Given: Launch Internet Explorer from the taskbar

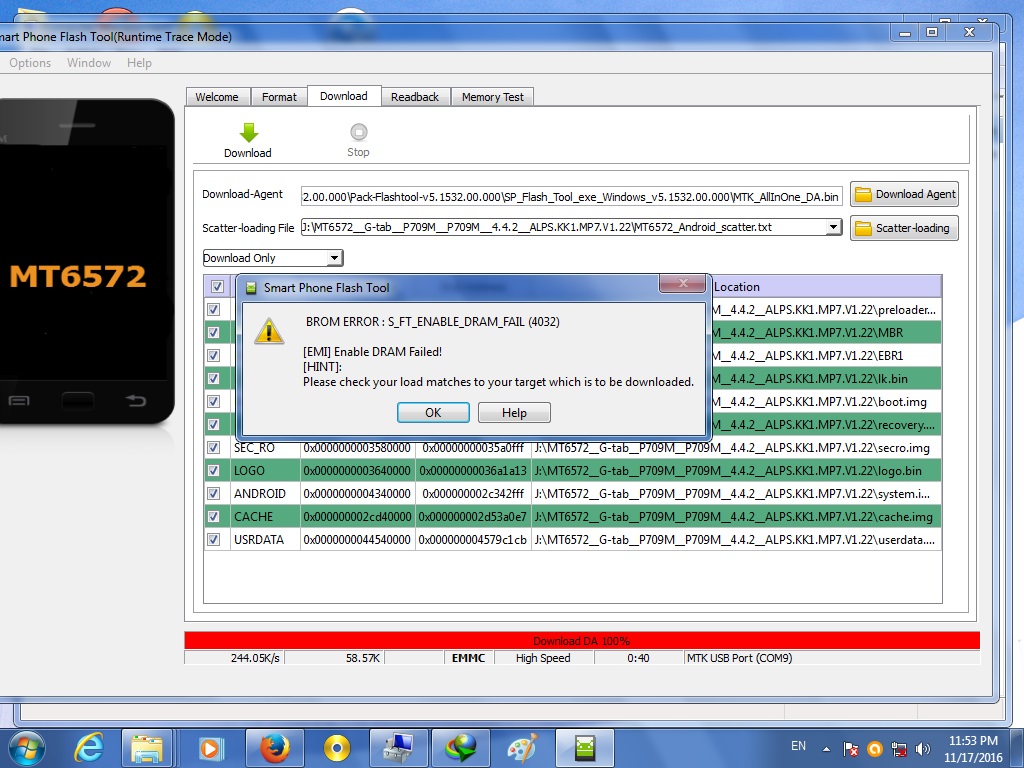Looking at the screenshot, I should tap(89, 748).
